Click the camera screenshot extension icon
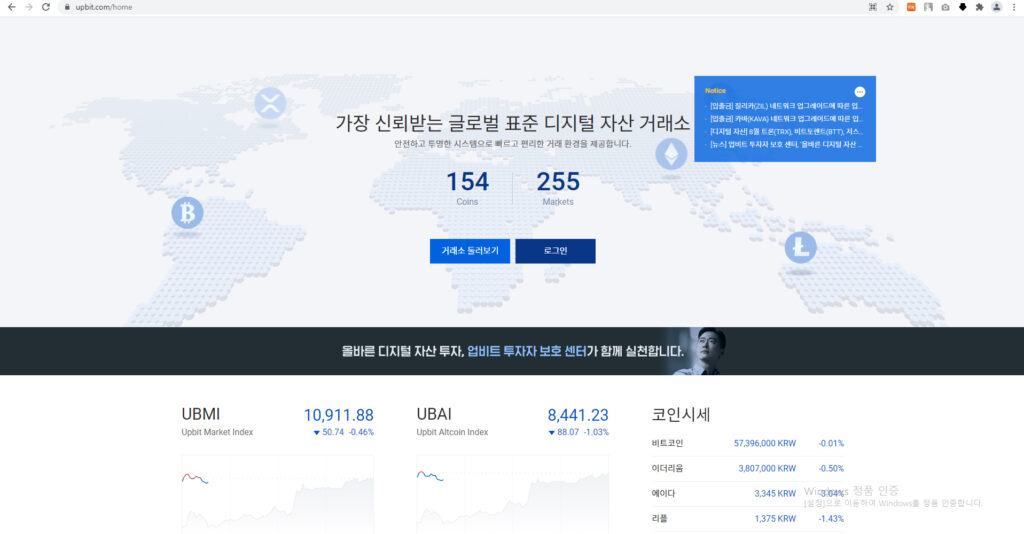 [945, 7]
